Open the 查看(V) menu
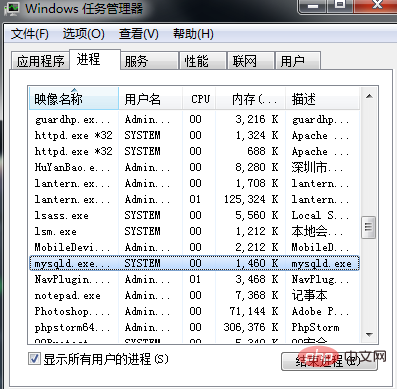 tap(139, 34)
